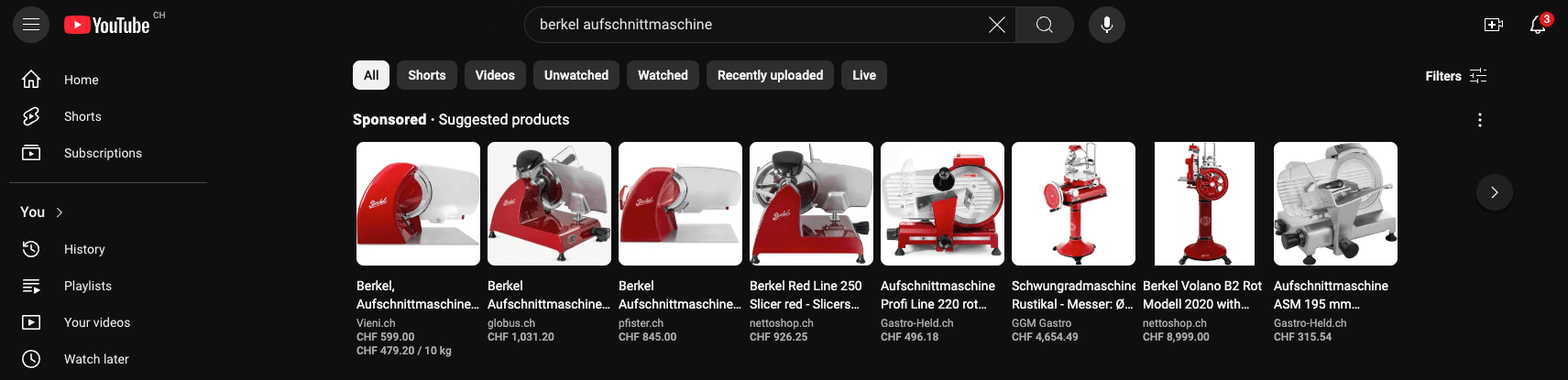1568x380 pixels.
Task: Open globus.ch Berkel slicer thumbnail
Action: click(549, 203)
